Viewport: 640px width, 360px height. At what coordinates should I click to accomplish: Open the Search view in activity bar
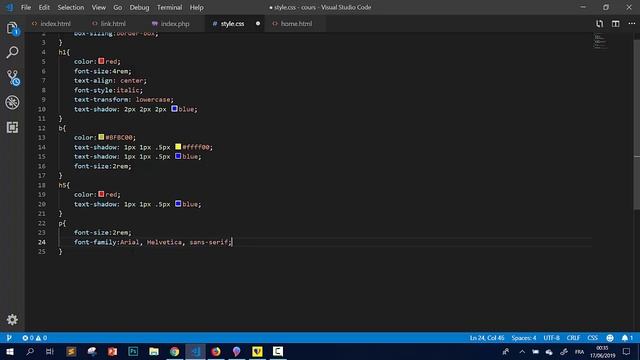[x=12, y=52]
